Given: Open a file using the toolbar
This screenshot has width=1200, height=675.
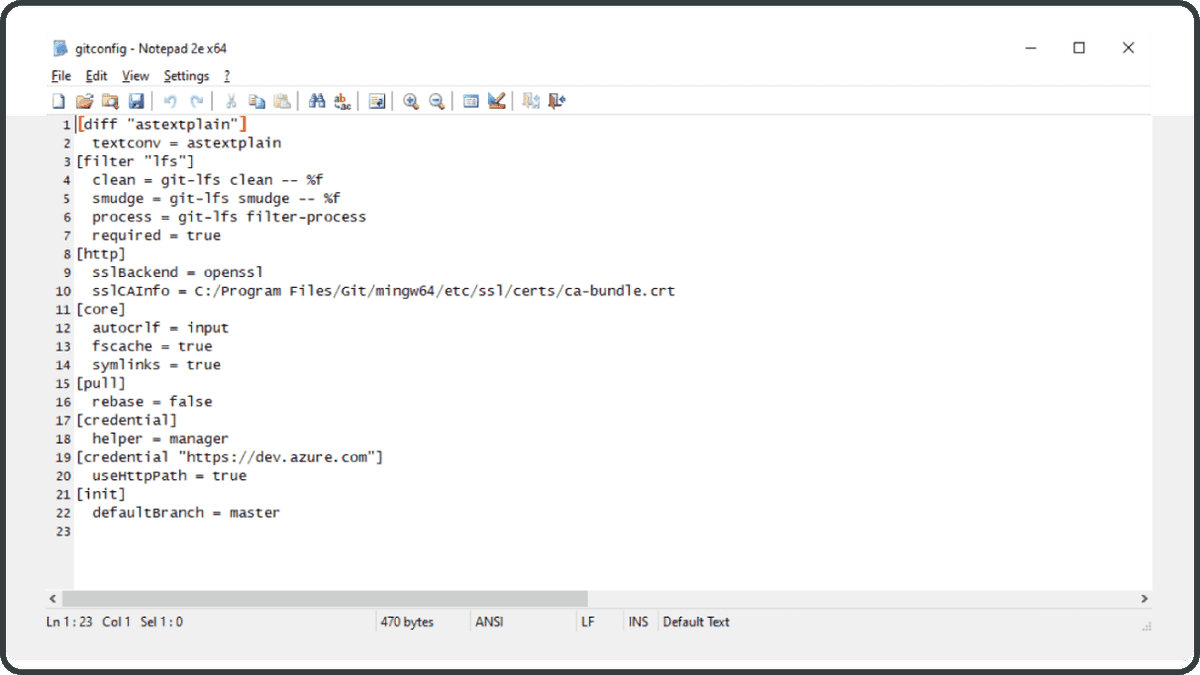Looking at the screenshot, I should click(84, 100).
